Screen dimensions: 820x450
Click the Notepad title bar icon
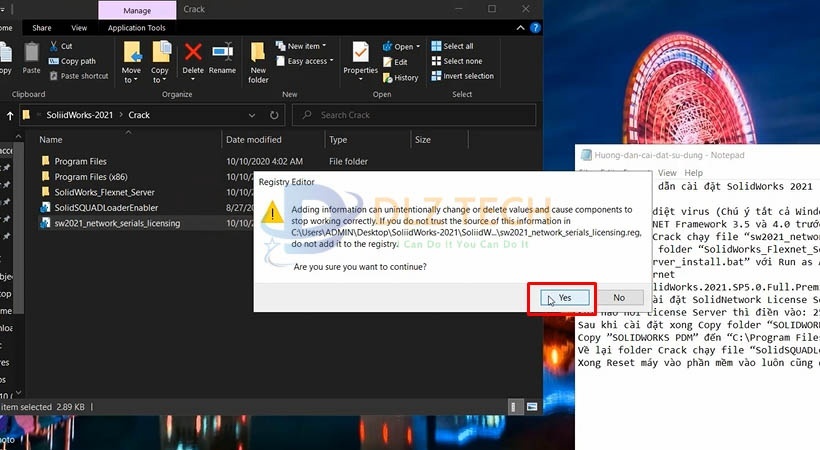click(x=586, y=155)
